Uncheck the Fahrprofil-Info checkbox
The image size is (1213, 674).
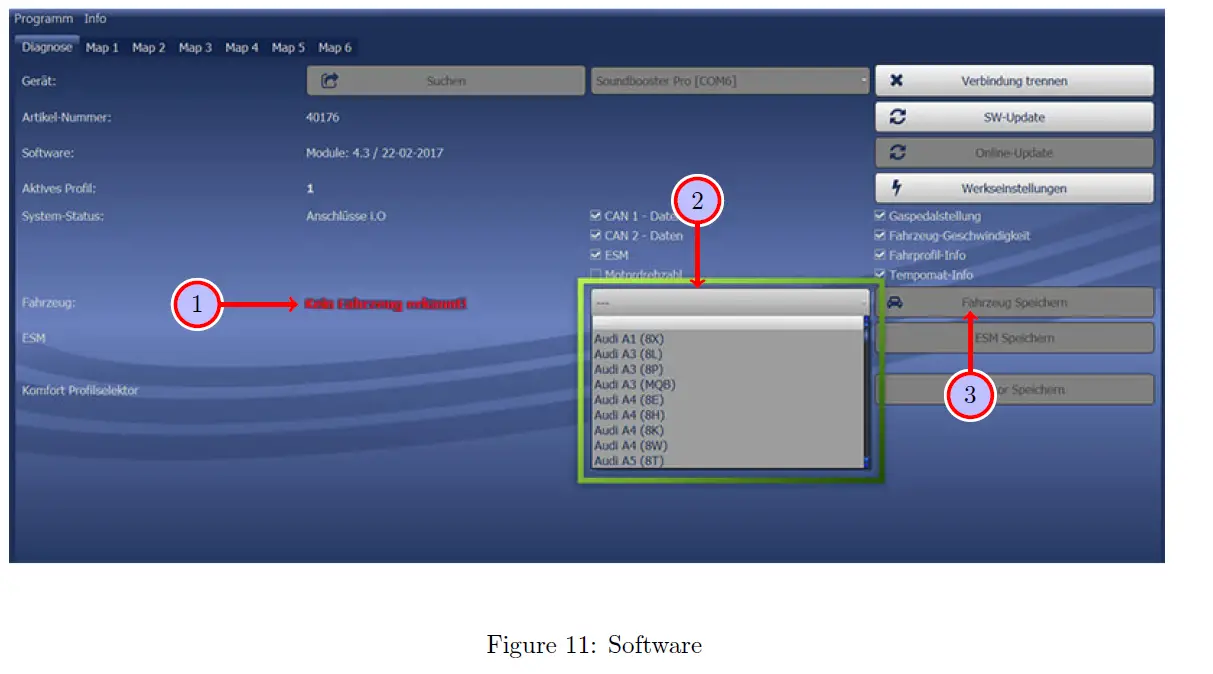coord(880,255)
